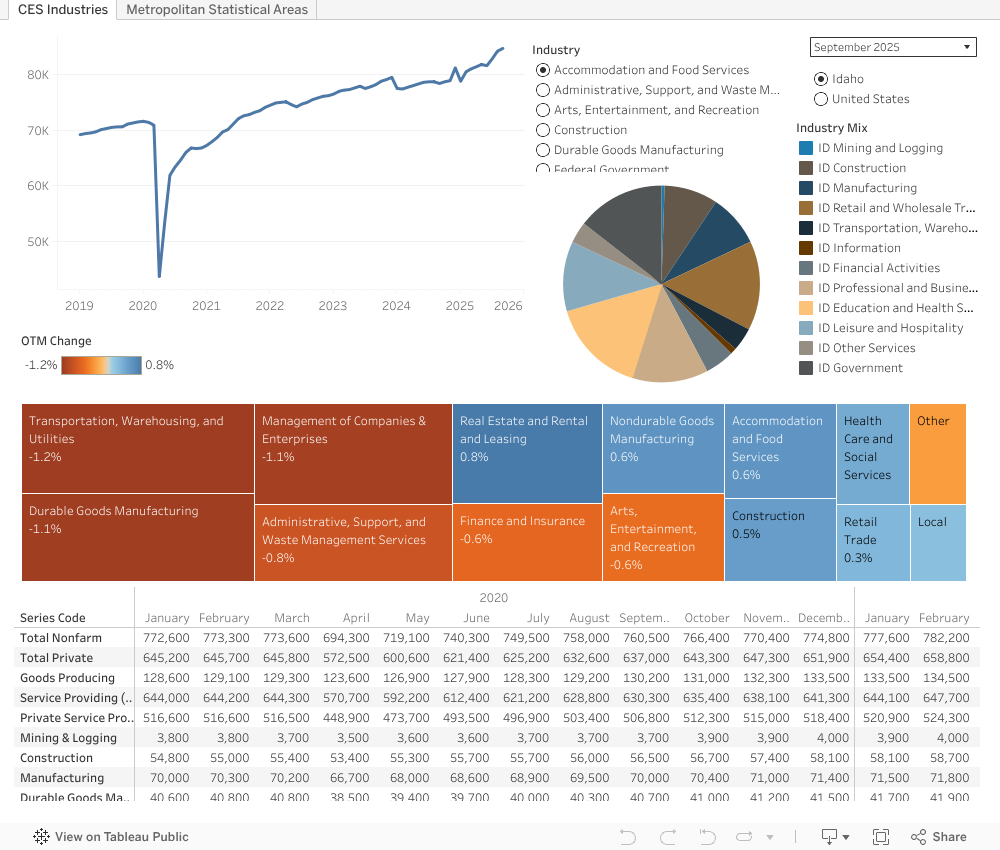Click the Retail Trade treemap tile
Image resolution: width=1000 pixels, height=850 pixels.
(872, 543)
